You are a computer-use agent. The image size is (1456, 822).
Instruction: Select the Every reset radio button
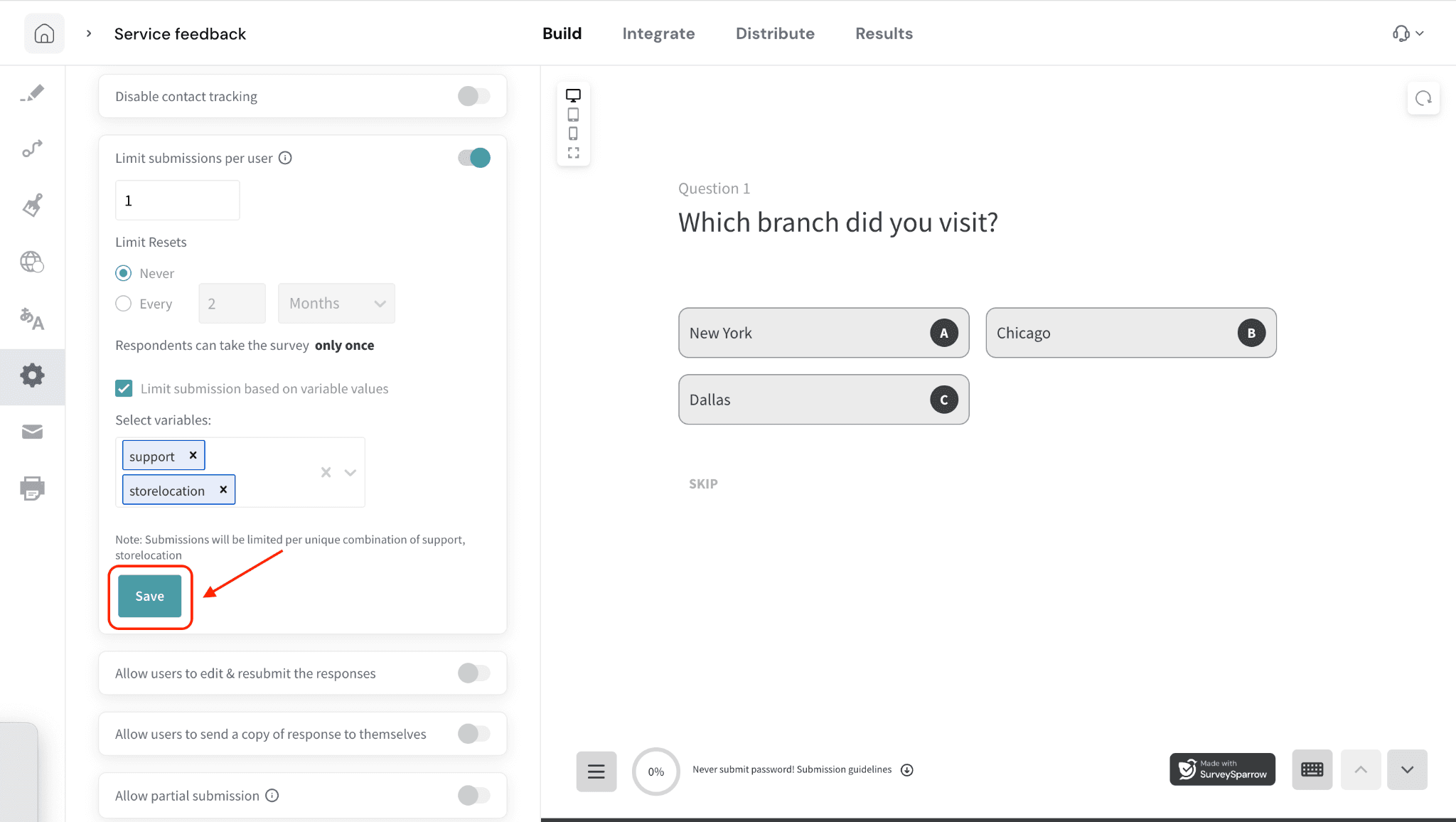tap(124, 304)
